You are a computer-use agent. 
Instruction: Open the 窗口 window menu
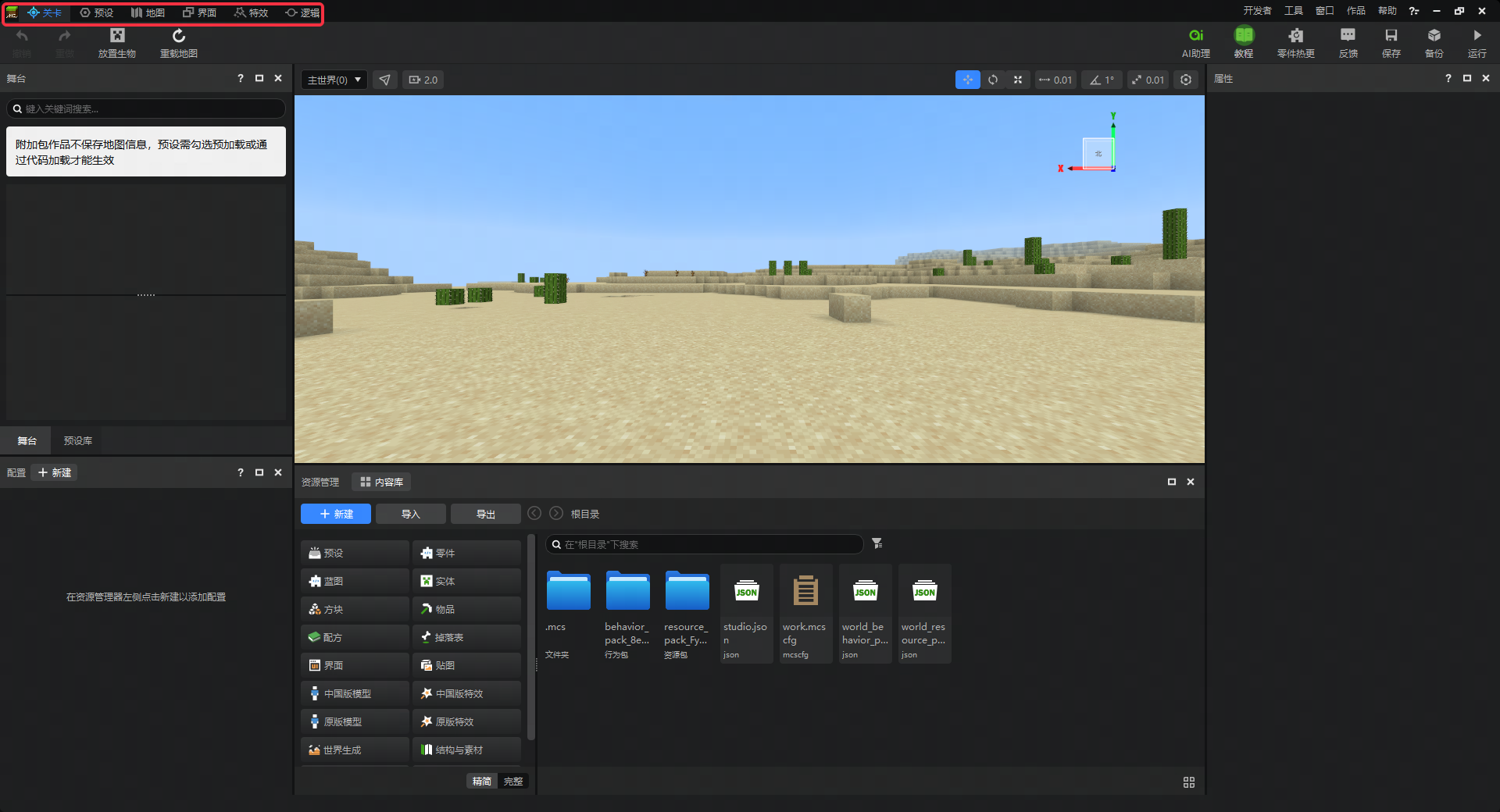click(1325, 11)
